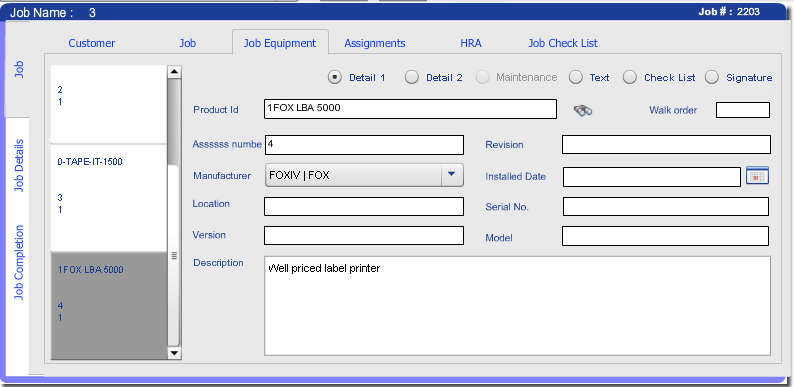Open the HRA tab
Viewport: 794px width, 387px height.
(471, 43)
